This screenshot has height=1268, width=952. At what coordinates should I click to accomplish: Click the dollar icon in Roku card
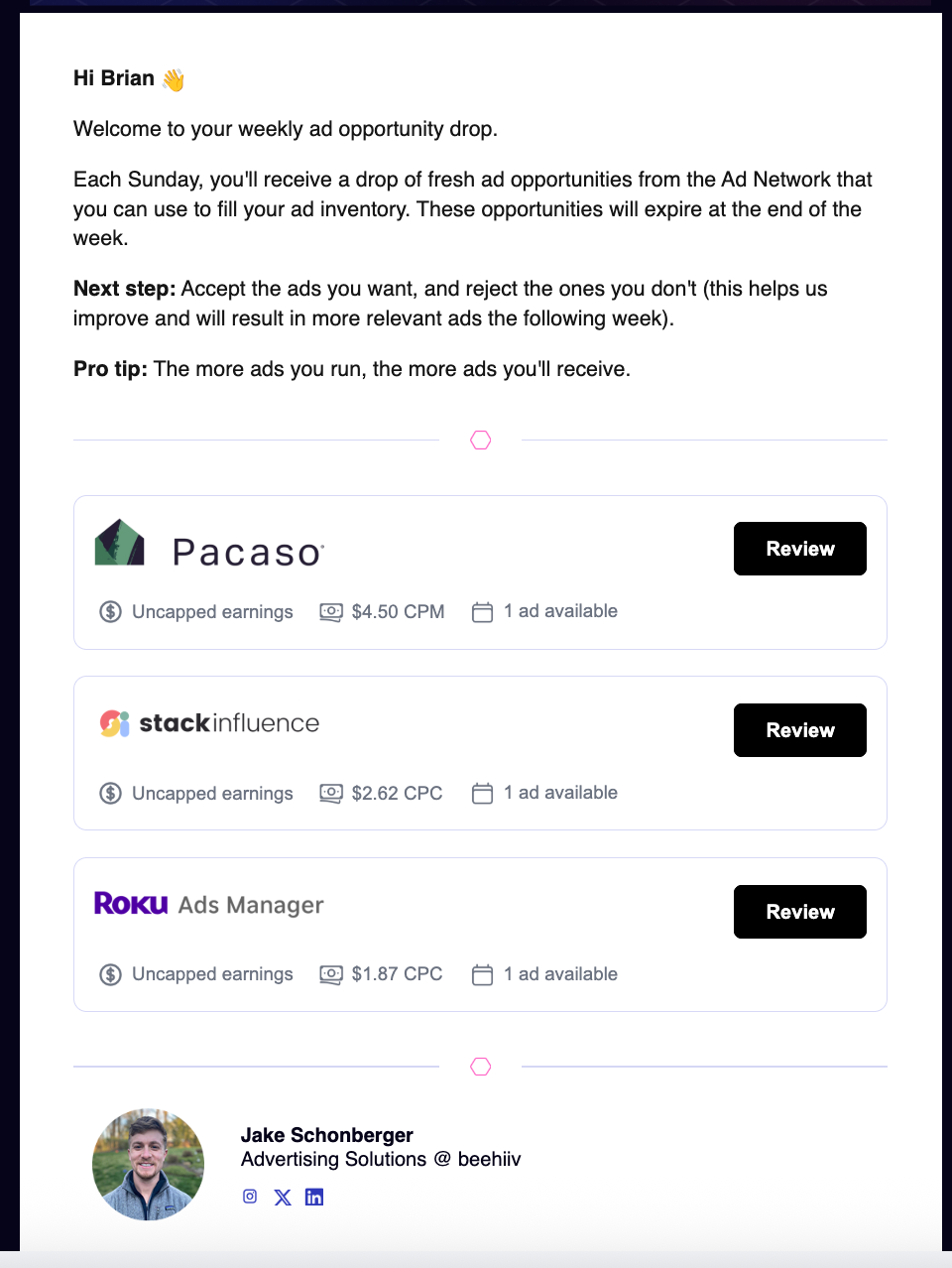click(110, 974)
